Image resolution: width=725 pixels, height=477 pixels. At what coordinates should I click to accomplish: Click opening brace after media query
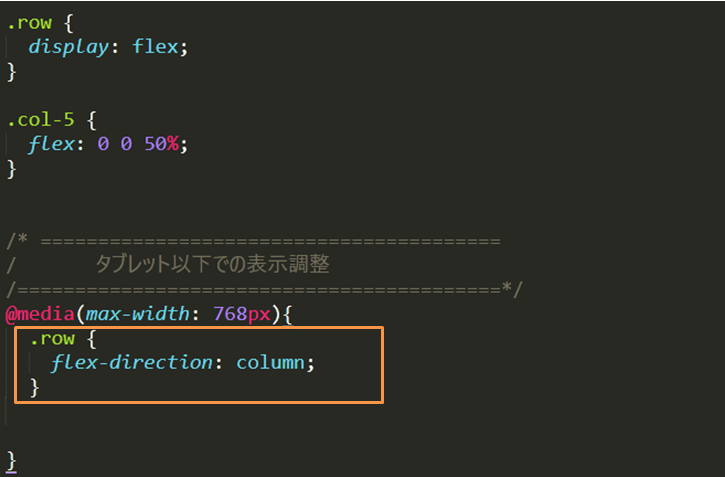click(287, 315)
